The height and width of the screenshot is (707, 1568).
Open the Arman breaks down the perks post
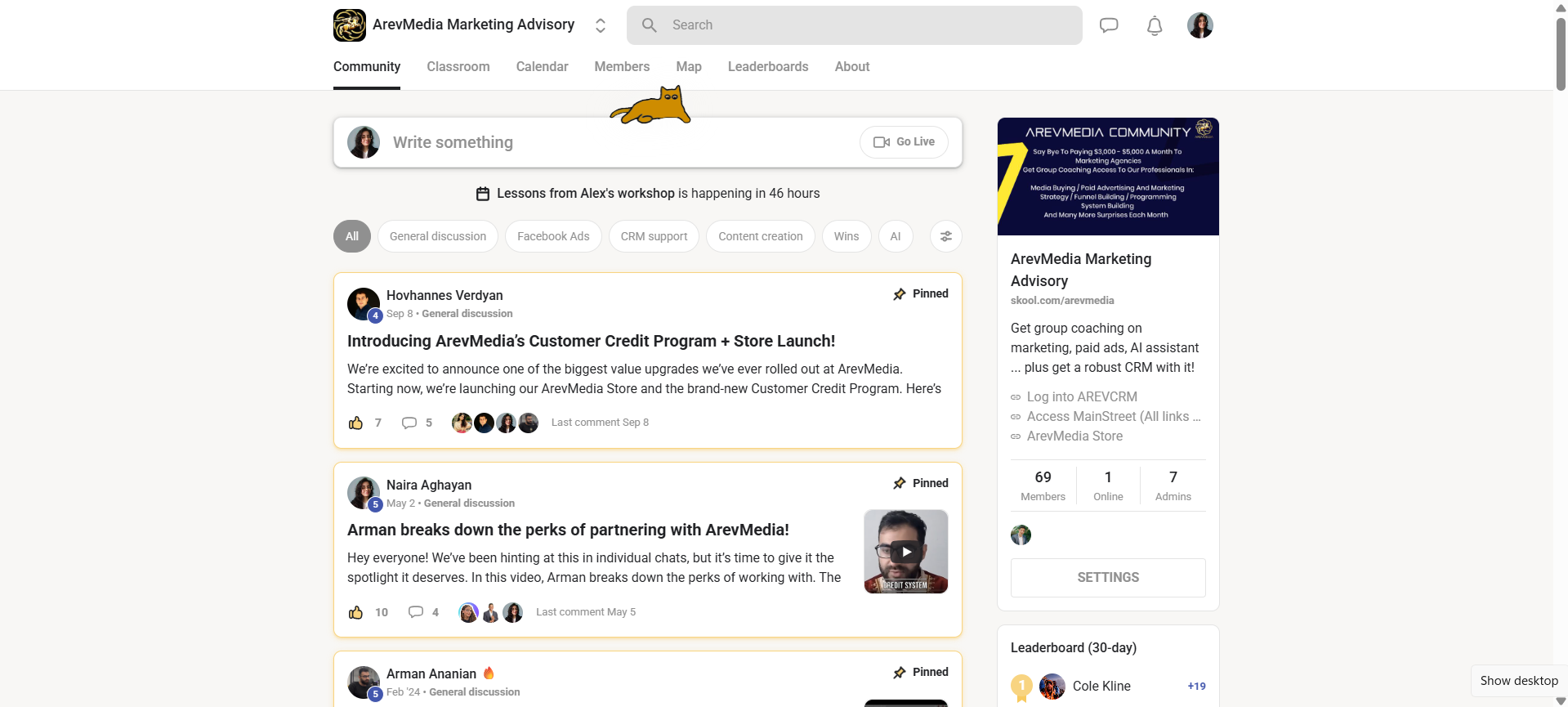pos(568,530)
